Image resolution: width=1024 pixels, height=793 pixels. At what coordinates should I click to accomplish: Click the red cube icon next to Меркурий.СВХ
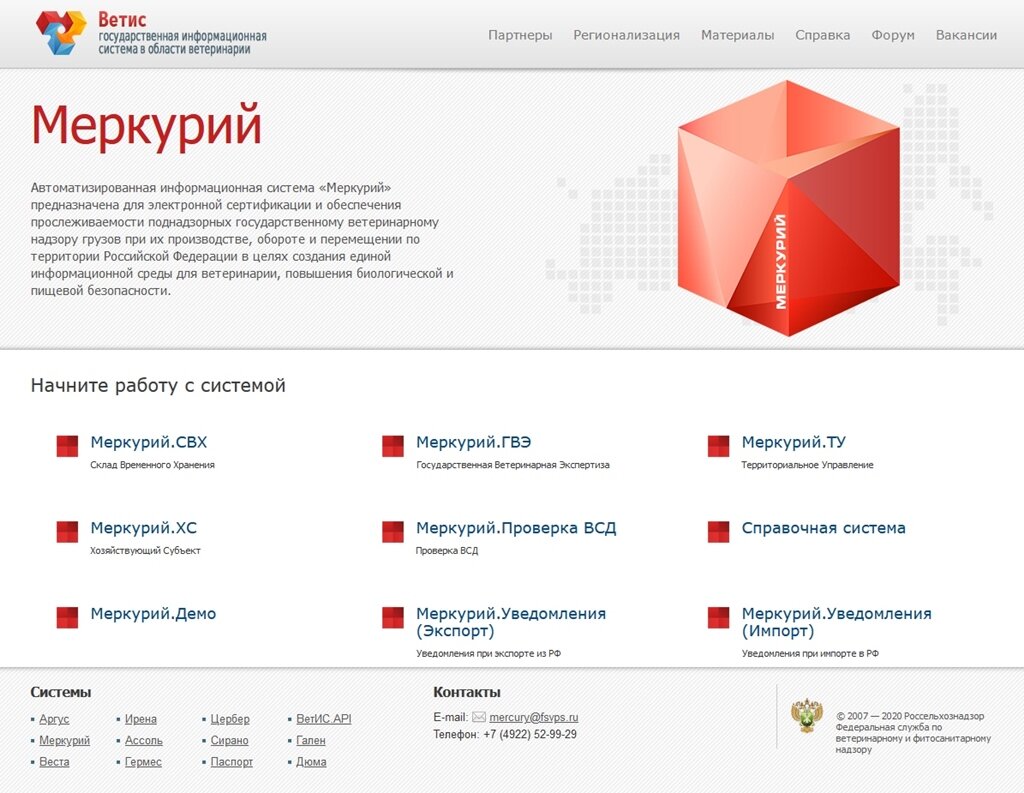coord(67,446)
